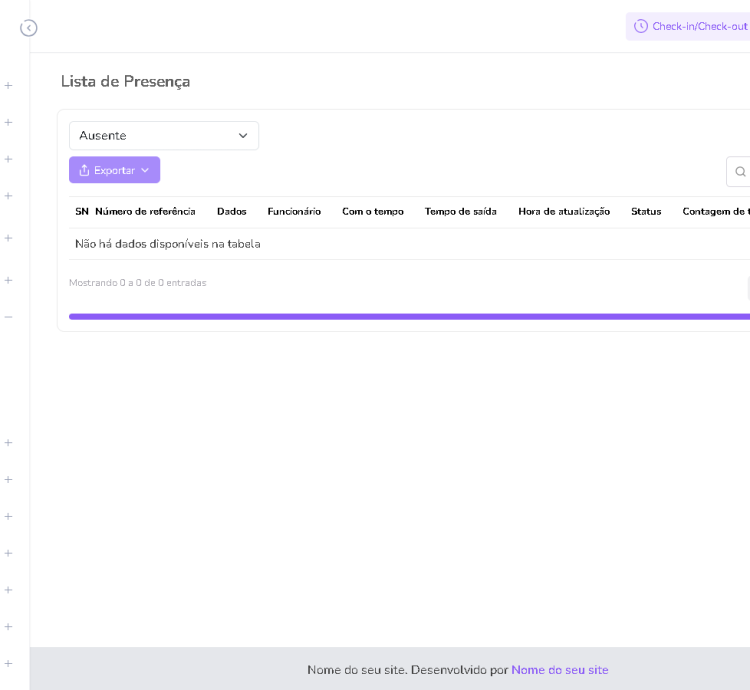Click the upload icon on Exportar button
This screenshot has height=690, width=750.
click(x=84, y=170)
